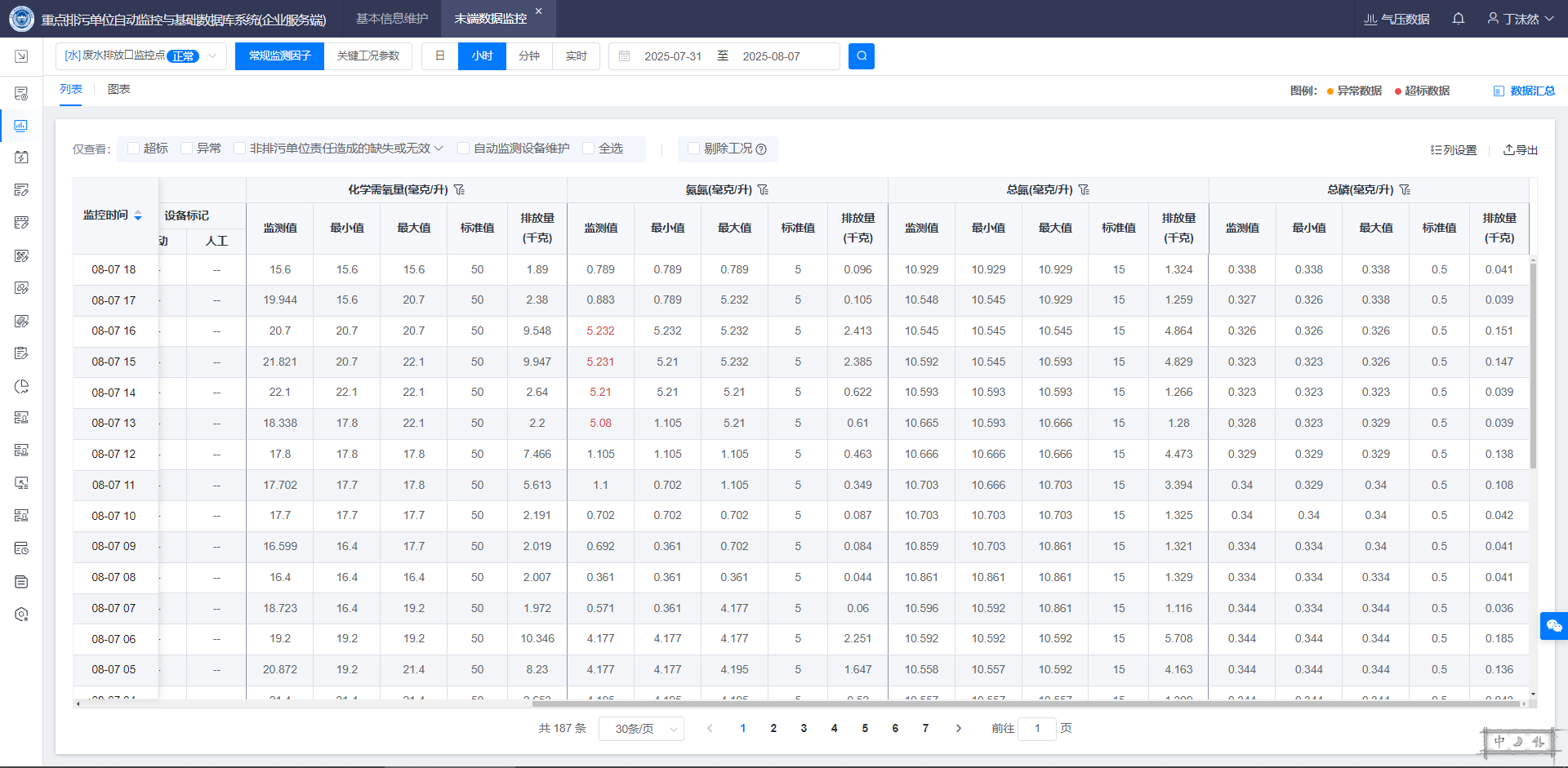Click the filter icon beside 氨氮
The width and height of the screenshot is (1568, 768).
point(763,189)
